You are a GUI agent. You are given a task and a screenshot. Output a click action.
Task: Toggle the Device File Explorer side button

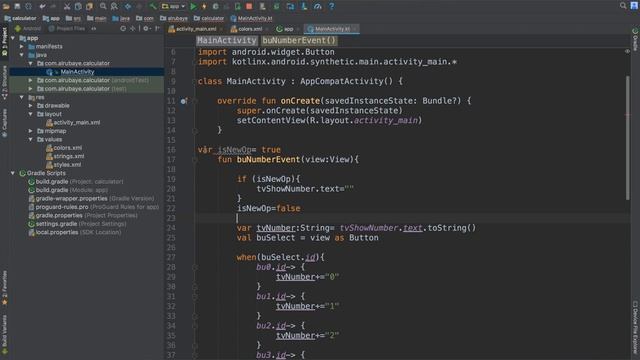click(635, 327)
